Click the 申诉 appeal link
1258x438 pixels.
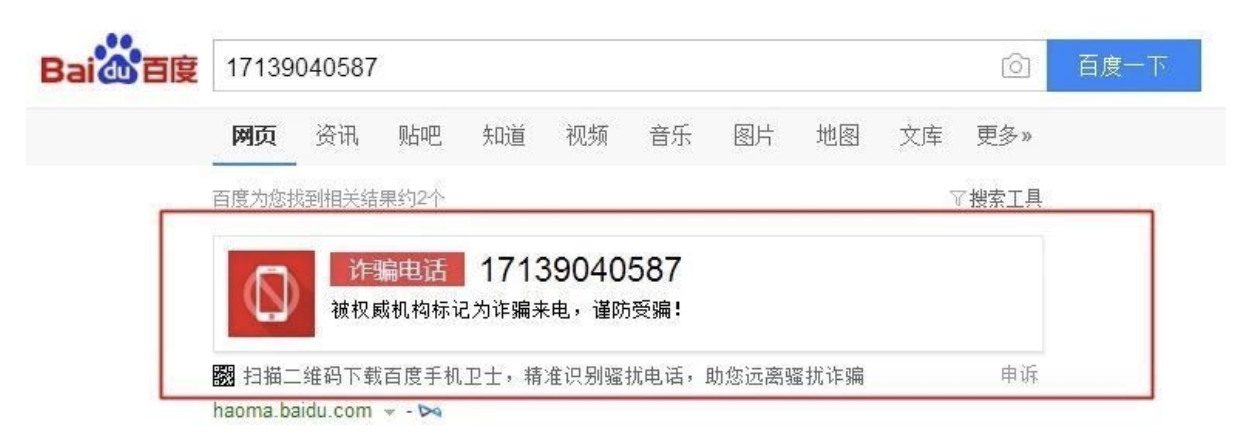[x=1020, y=376]
